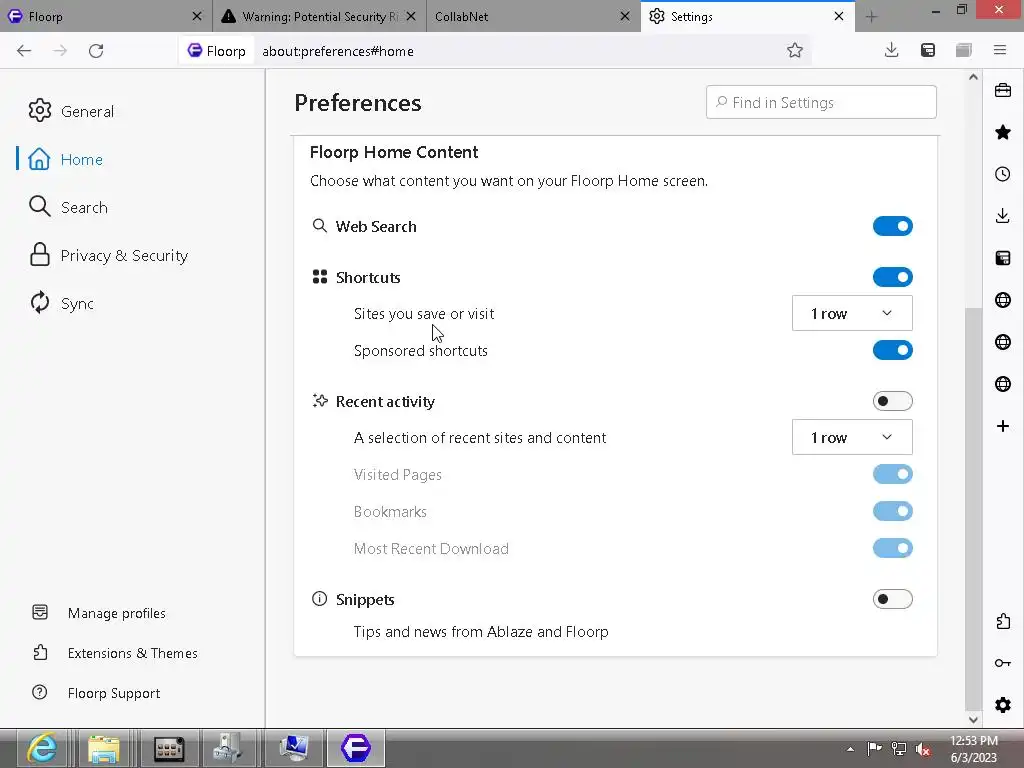Open the history clock in sidebar
The image size is (1024, 768).
tap(1003, 174)
